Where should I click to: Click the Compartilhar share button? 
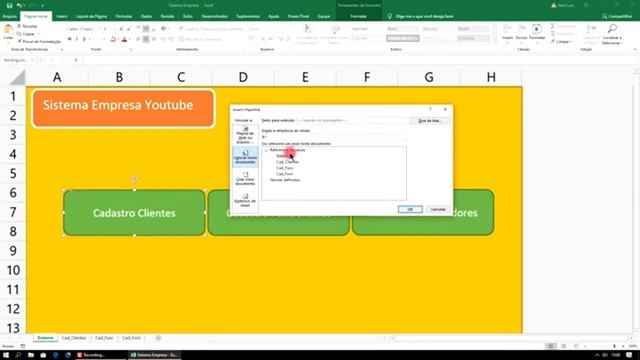click(x=617, y=16)
